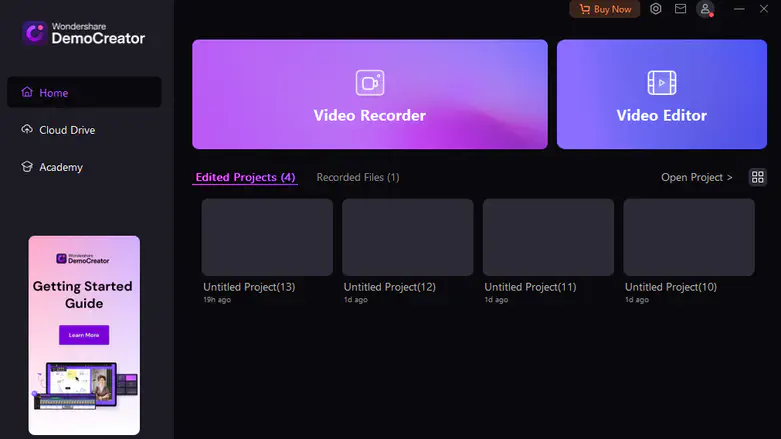Click Learn More in Getting Started Guide
The width and height of the screenshot is (781, 439).
tap(84, 335)
